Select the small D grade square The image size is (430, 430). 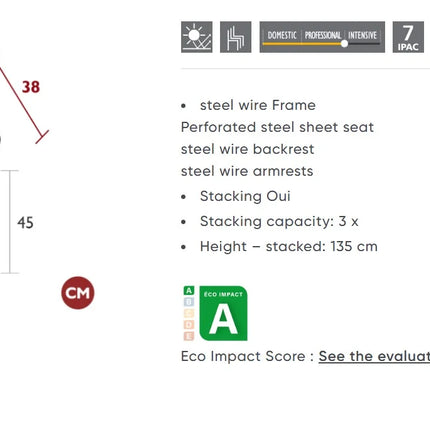[189, 324]
